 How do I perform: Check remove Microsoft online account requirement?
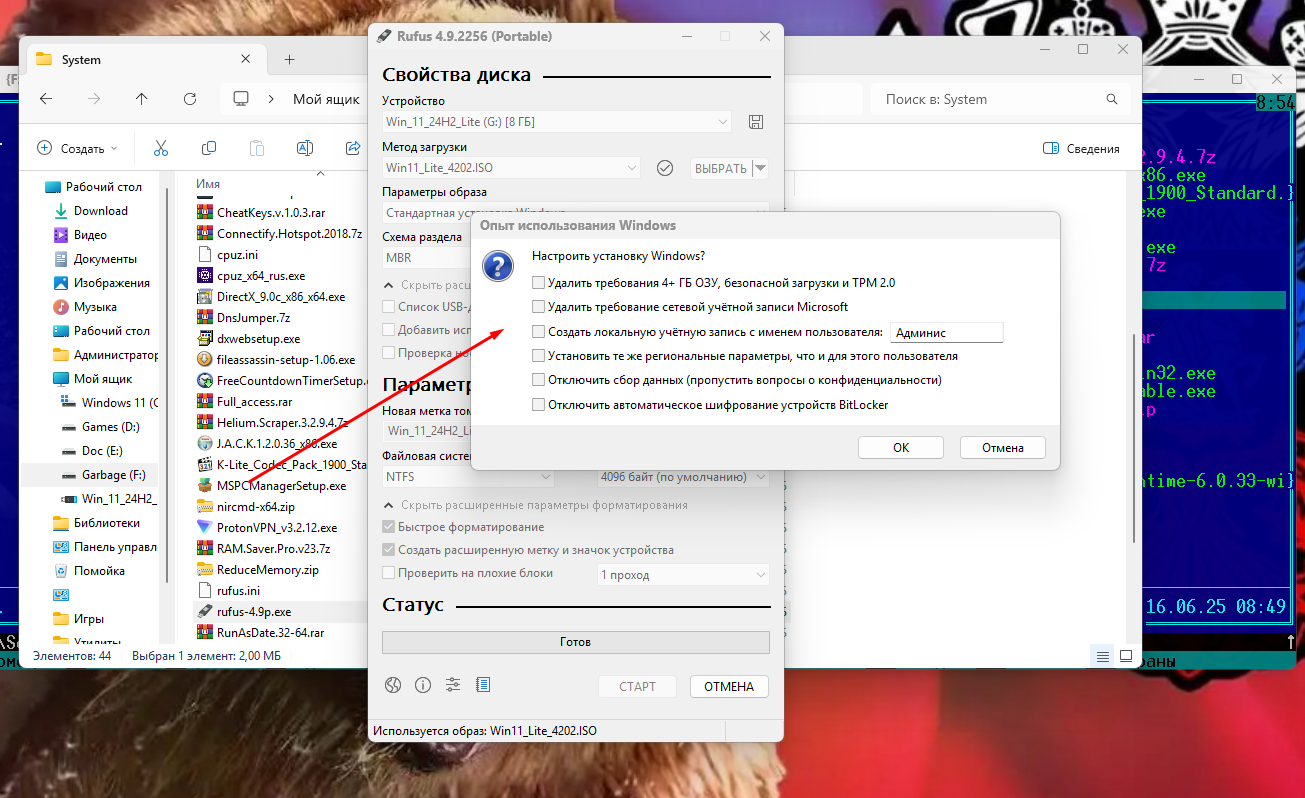coord(539,307)
